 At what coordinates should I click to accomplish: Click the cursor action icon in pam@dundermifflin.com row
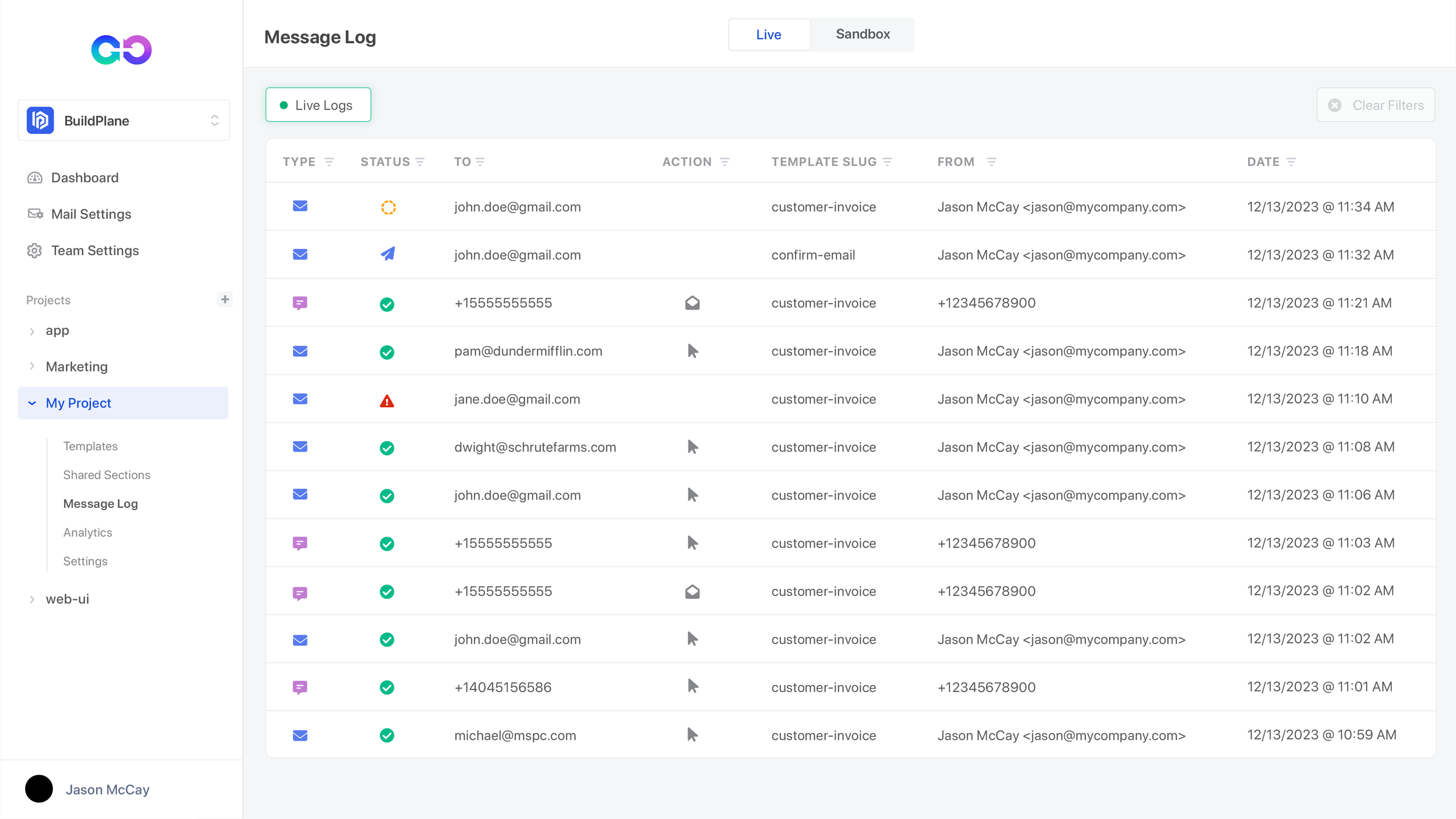(x=692, y=351)
